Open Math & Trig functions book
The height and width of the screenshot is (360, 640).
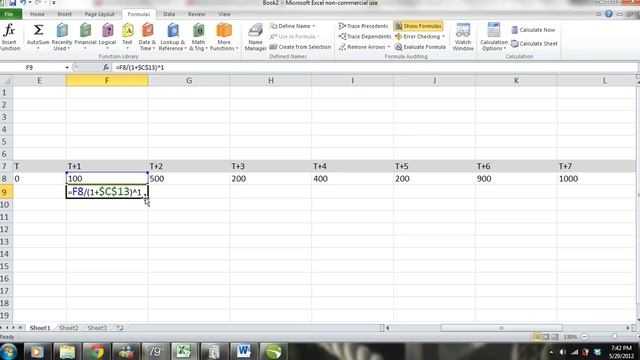point(198,37)
